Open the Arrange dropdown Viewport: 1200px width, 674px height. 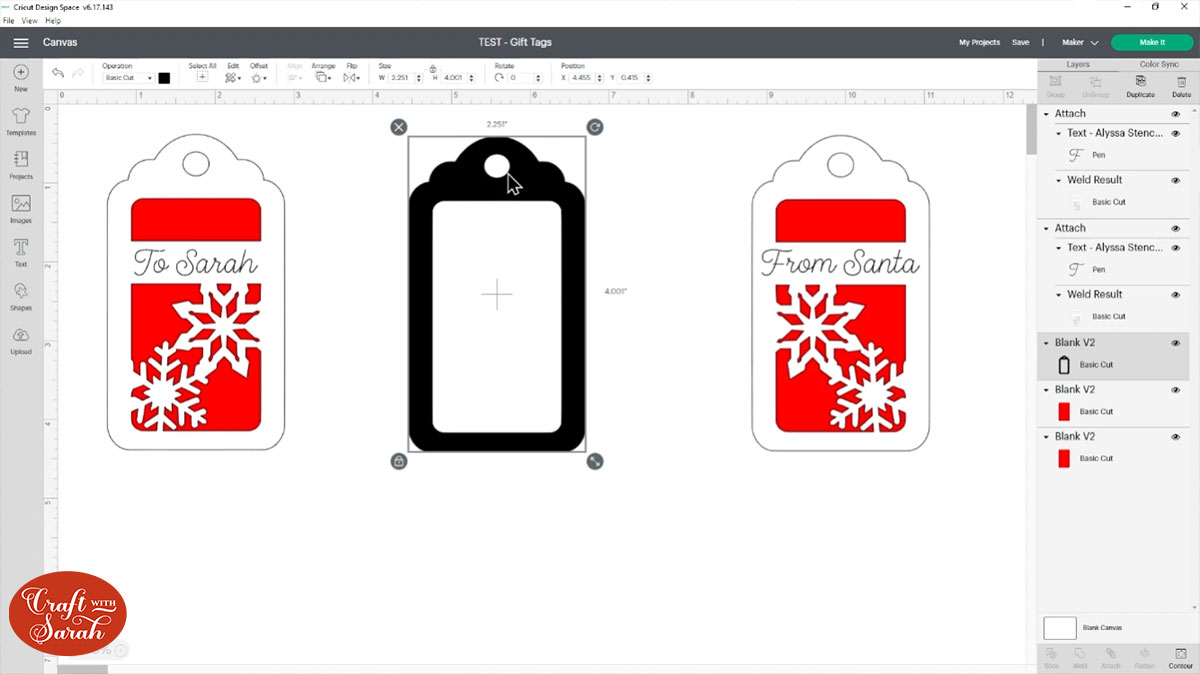pos(323,77)
